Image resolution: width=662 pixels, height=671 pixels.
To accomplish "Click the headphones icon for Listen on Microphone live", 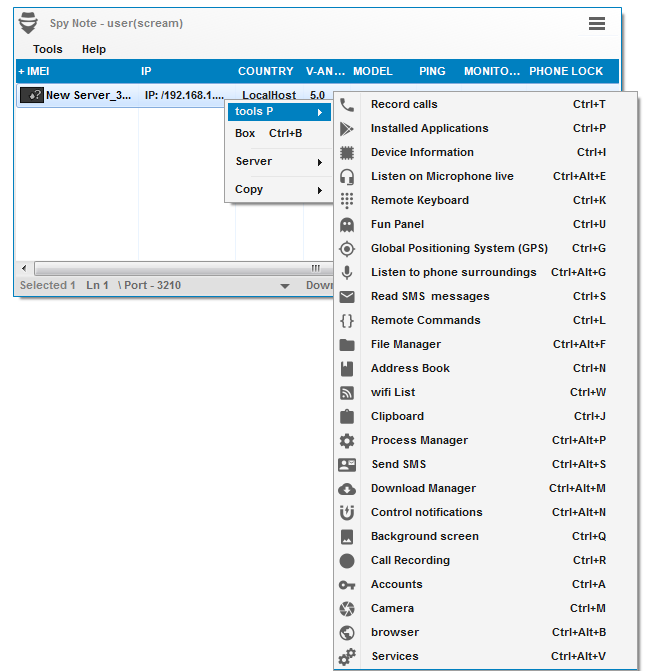I will (x=347, y=176).
